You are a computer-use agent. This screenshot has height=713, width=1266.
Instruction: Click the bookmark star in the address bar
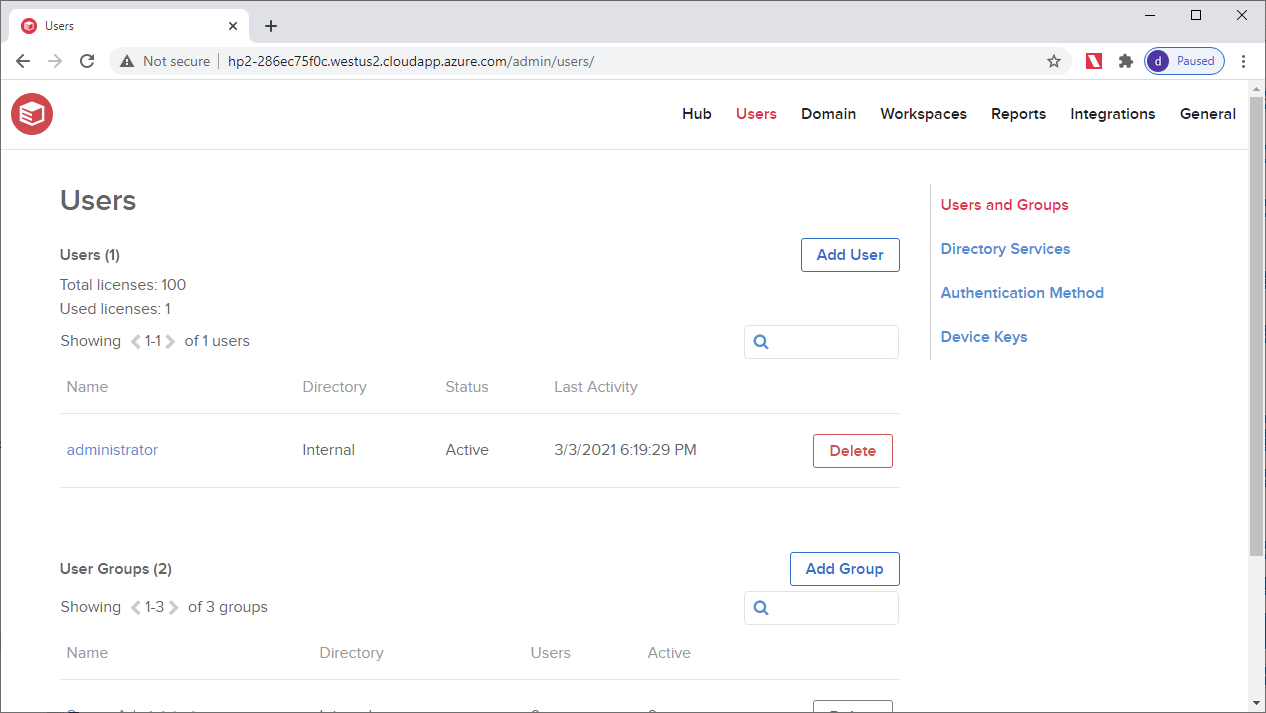(1053, 61)
